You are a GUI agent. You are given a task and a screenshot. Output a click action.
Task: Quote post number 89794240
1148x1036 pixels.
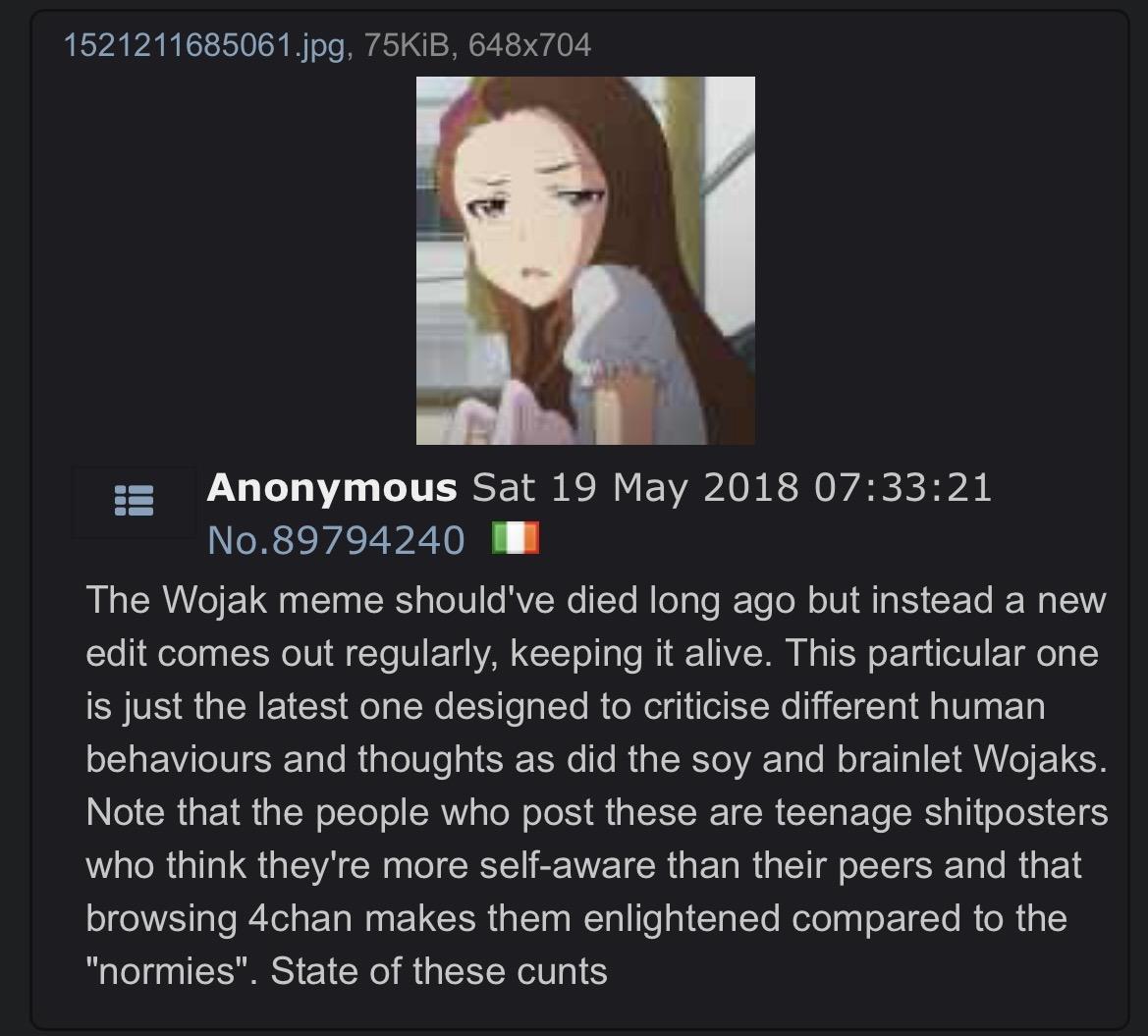(368, 540)
